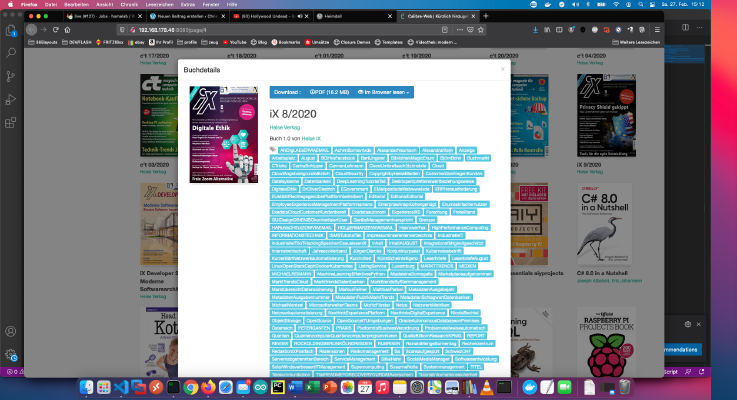Click the iX 8/2020 cover thumbnail
This screenshot has width=737, height=400.
224,134
